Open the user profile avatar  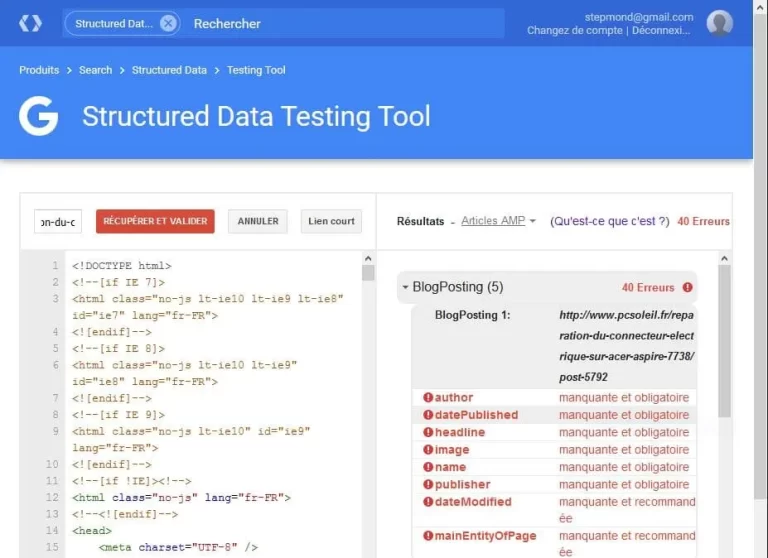point(720,23)
